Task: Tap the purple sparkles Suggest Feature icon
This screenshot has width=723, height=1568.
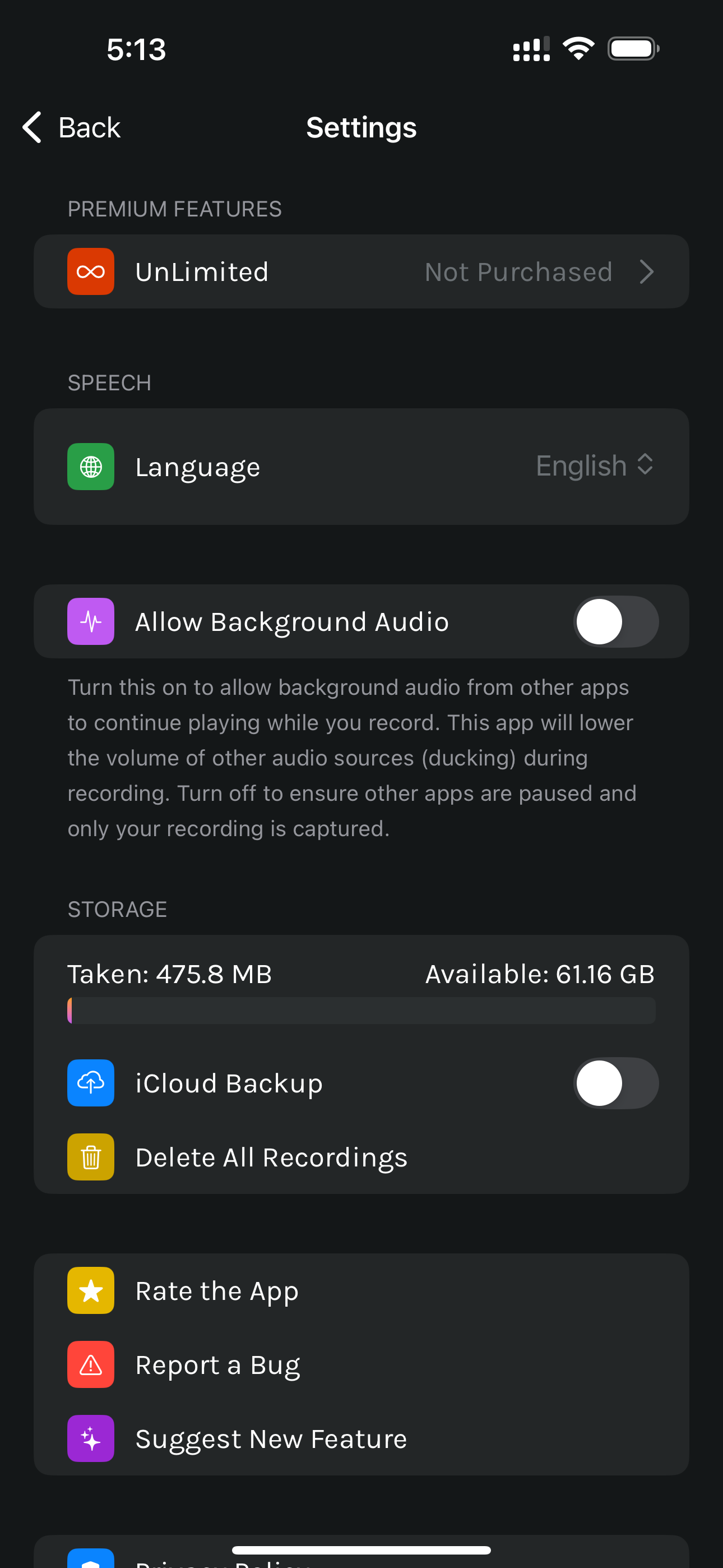Action: [x=91, y=1439]
